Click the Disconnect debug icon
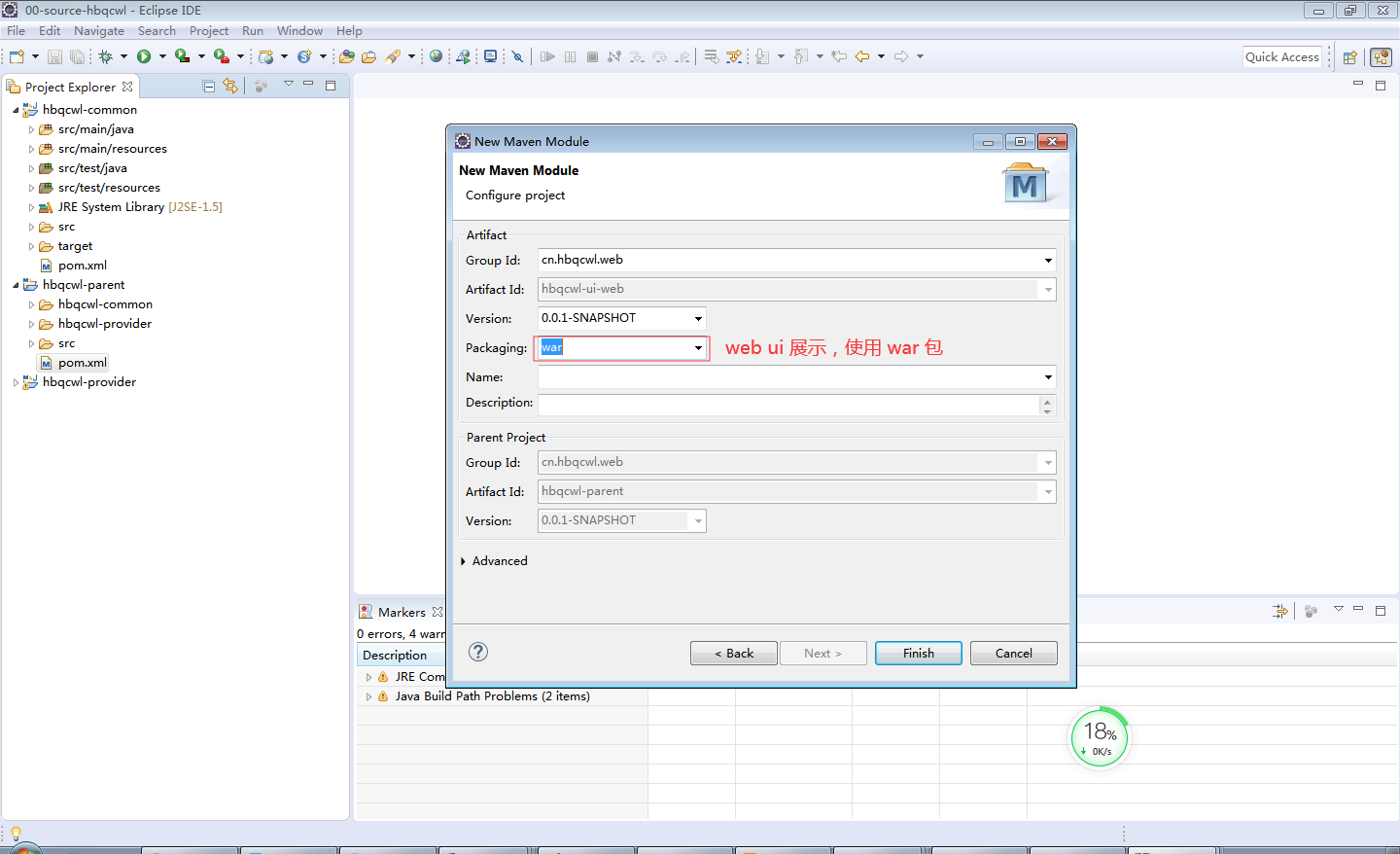Image resolution: width=1400 pixels, height=854 pixels. 613,56
